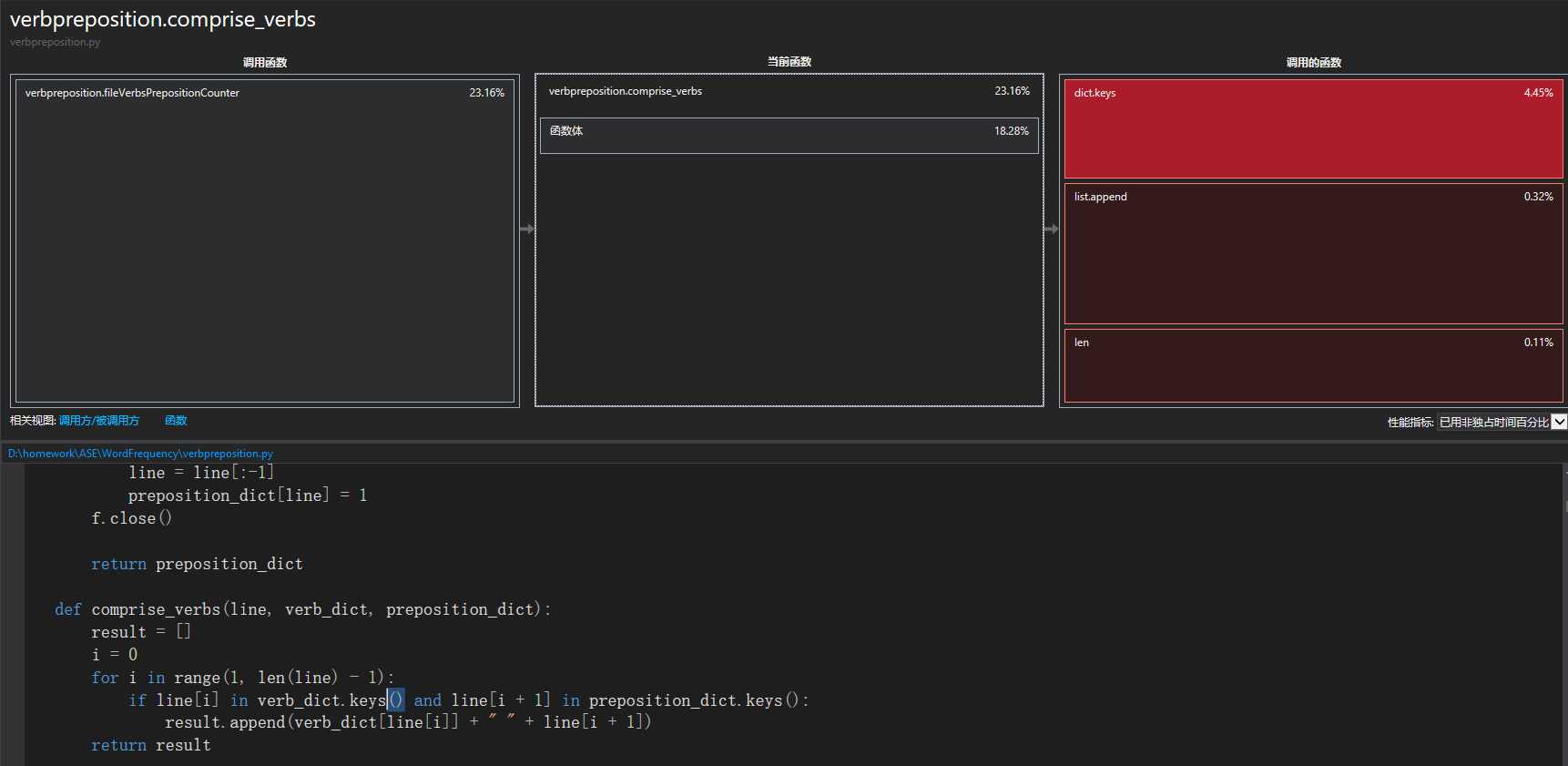The image size is (1568, 766).
Task: Click the 0.32% value for list.append
Action: (x=1538, y=197)
